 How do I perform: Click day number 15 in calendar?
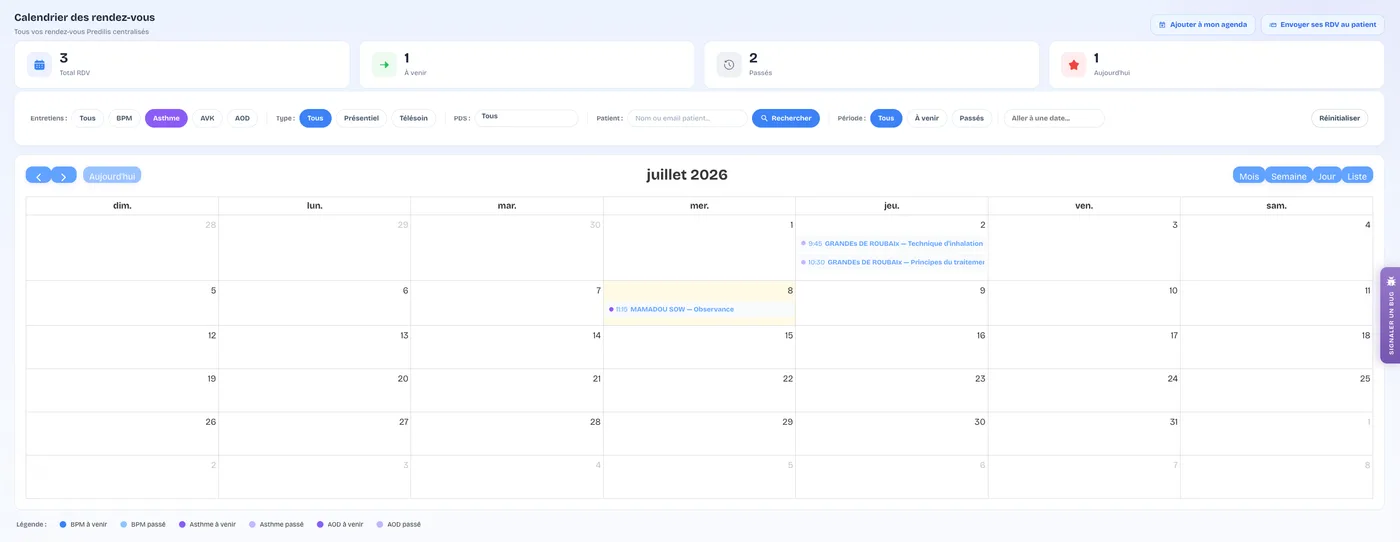788,336
